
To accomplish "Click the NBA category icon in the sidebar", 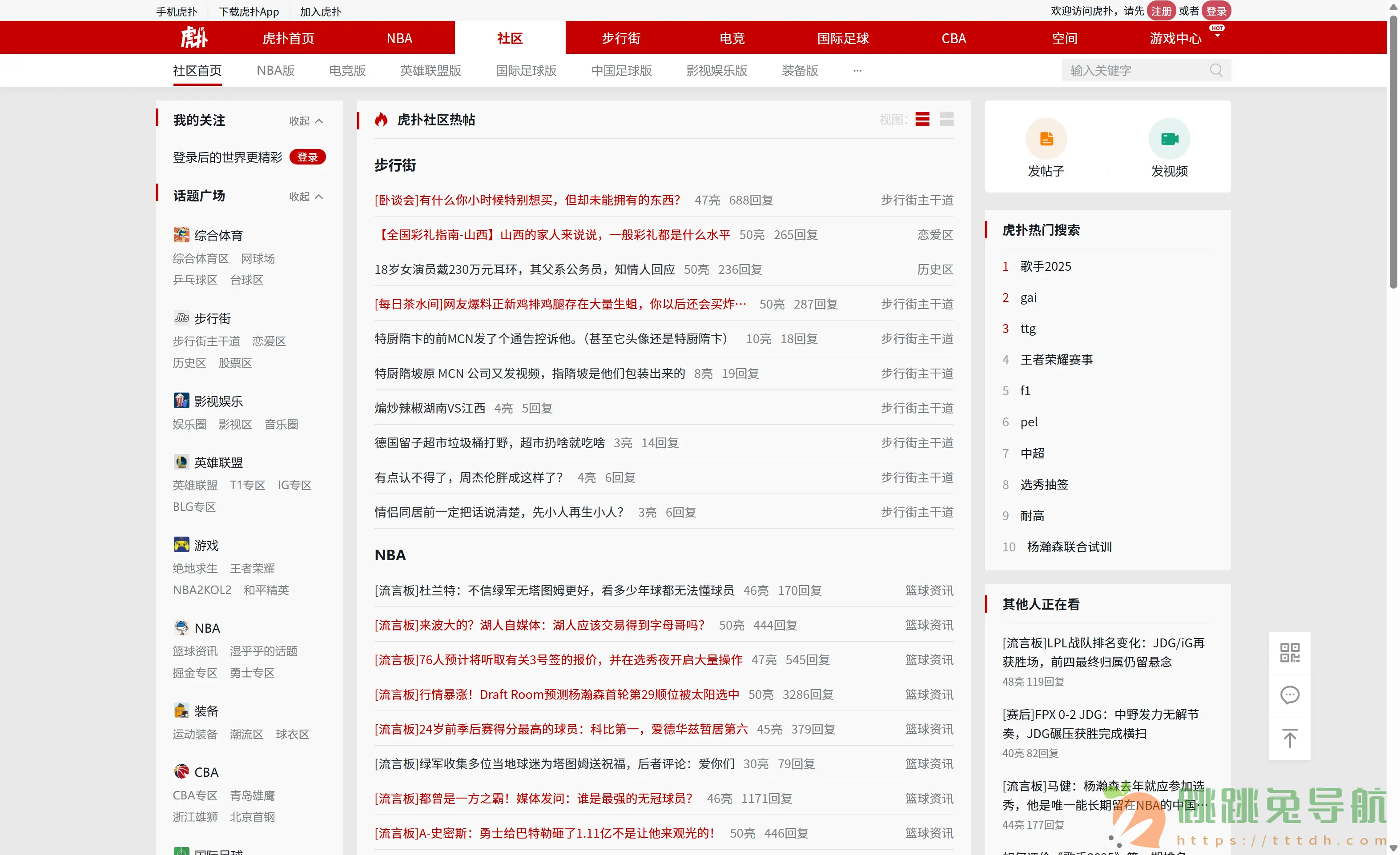I will (x=181, y=628).
